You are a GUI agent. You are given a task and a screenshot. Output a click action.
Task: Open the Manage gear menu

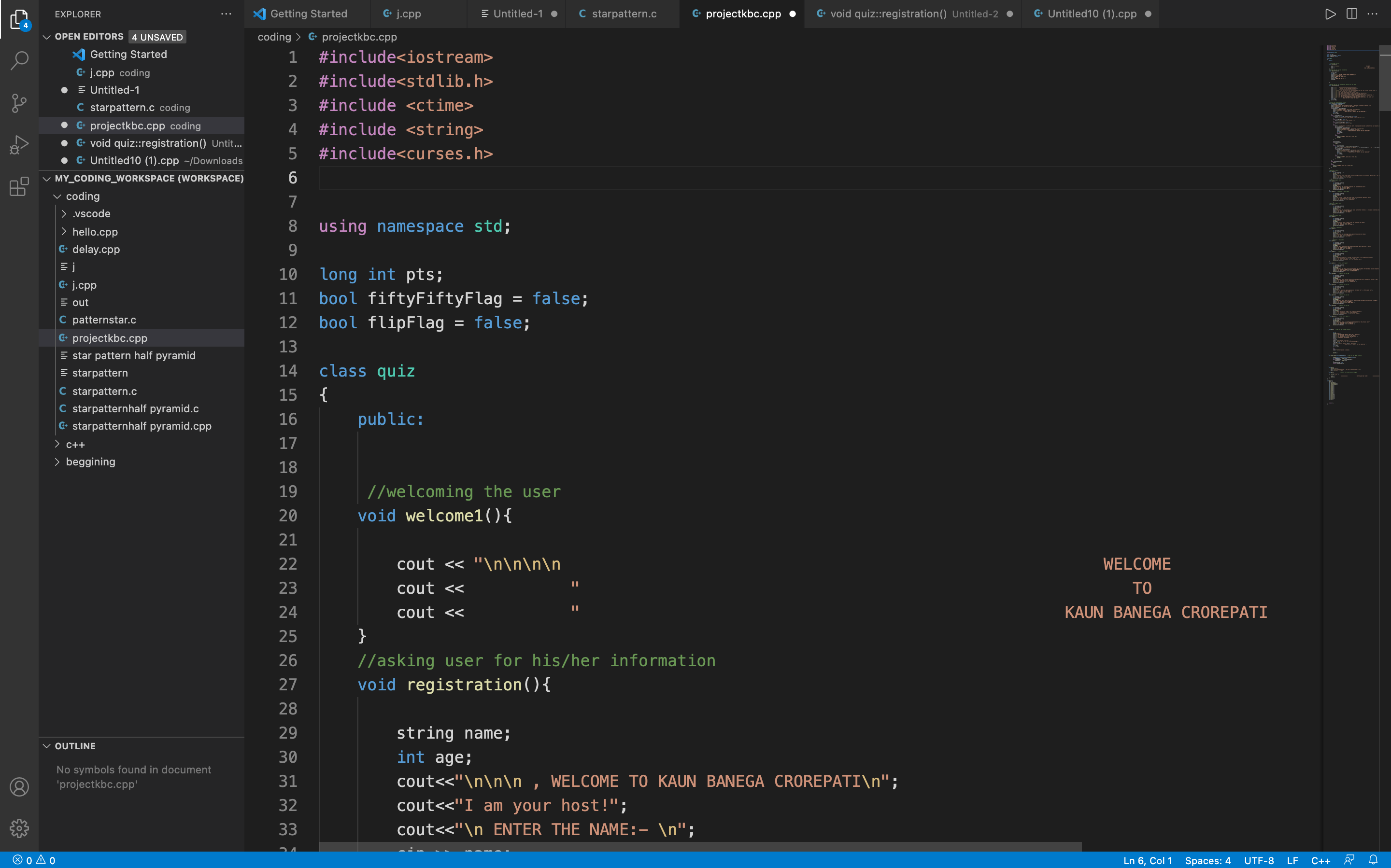19,828
